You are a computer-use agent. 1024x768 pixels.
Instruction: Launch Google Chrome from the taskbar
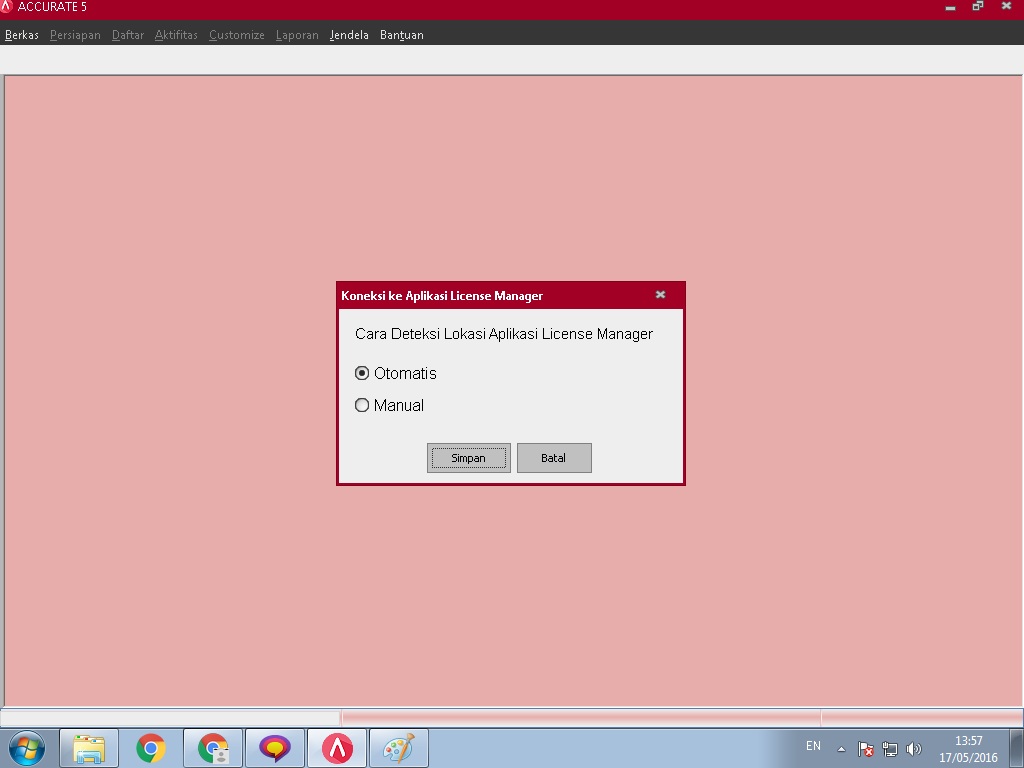[x=151, y=748]
